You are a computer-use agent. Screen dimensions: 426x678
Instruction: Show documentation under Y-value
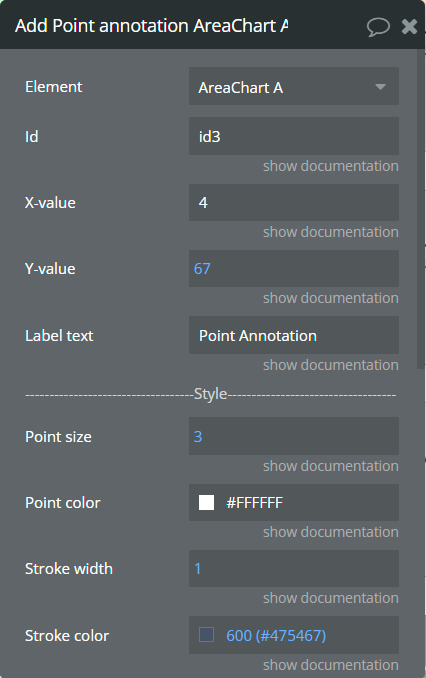pos(330,298)
